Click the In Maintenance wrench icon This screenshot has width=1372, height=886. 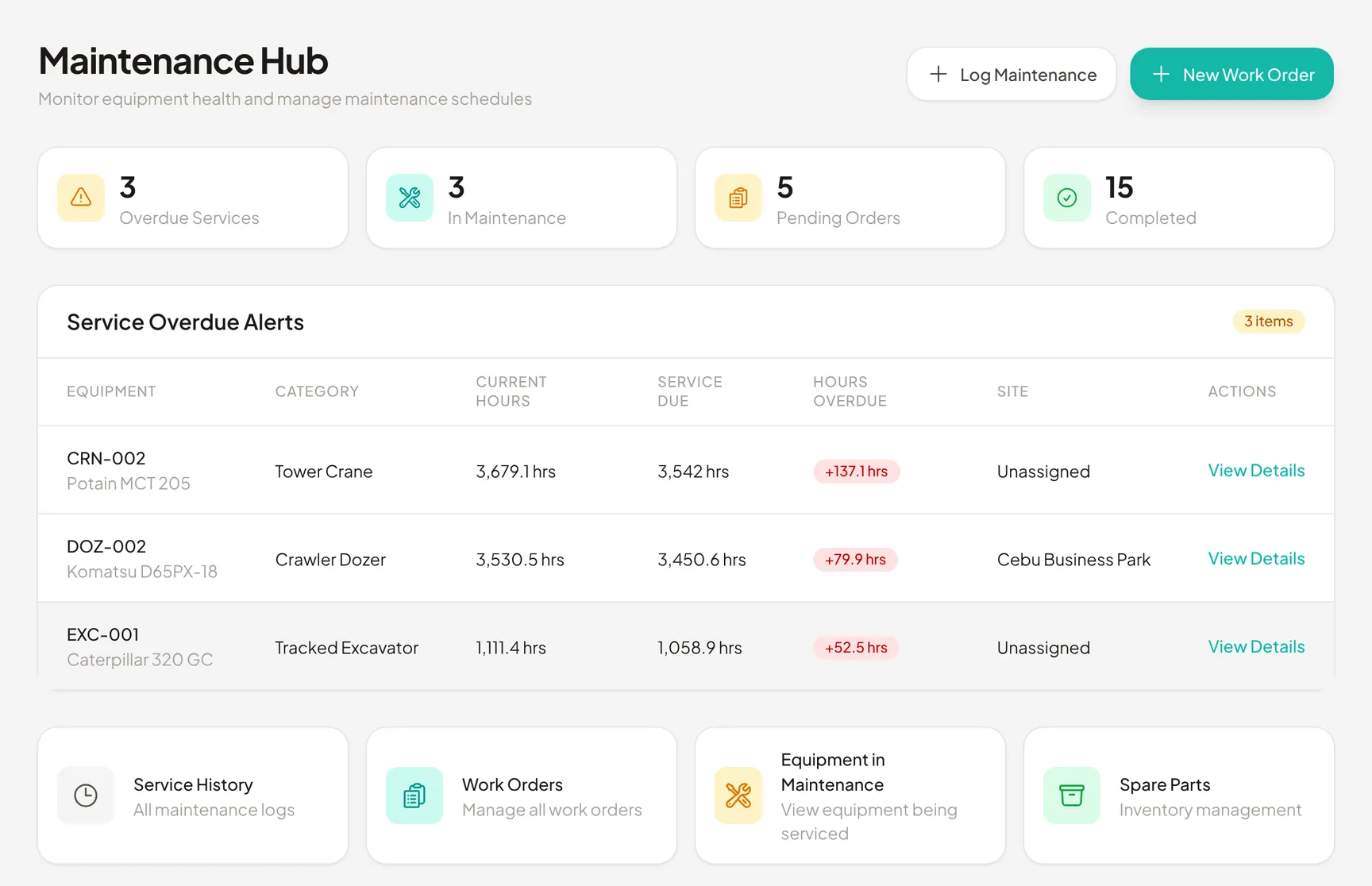[410, 197]
